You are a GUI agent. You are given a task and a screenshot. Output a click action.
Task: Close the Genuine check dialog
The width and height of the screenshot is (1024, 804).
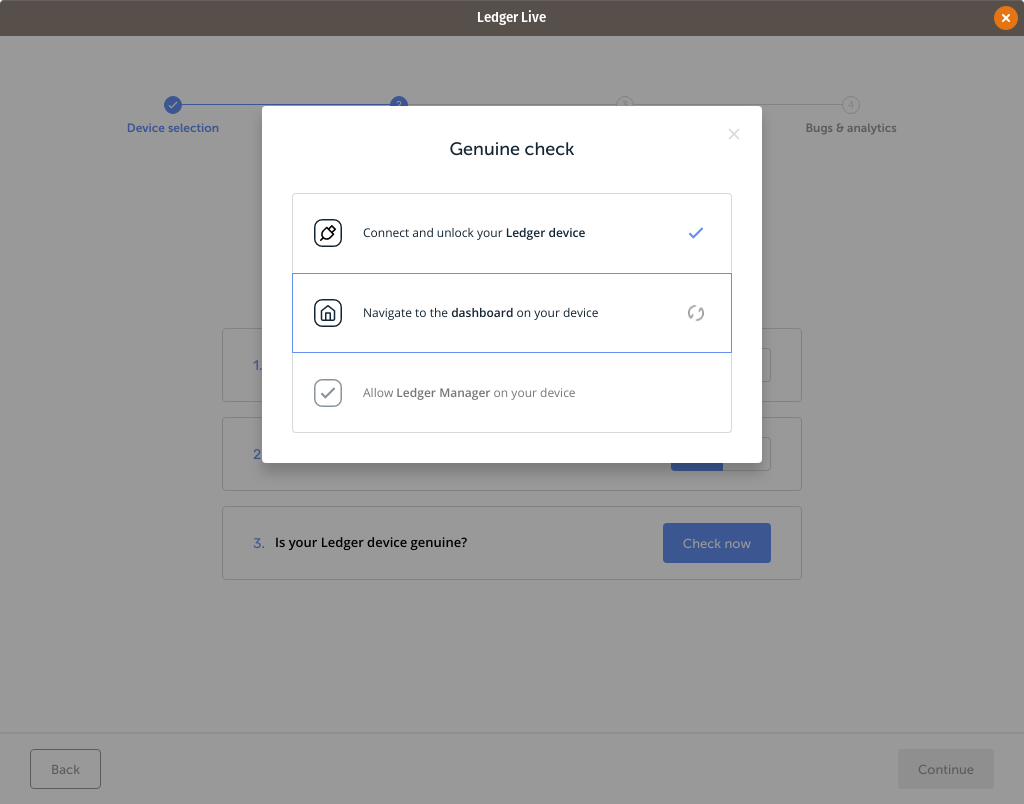pos(733,134)
